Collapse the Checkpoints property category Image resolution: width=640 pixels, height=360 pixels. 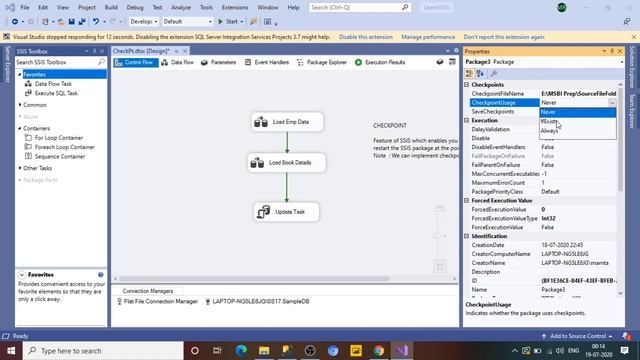pyautogui.click(x=467, y=85)
